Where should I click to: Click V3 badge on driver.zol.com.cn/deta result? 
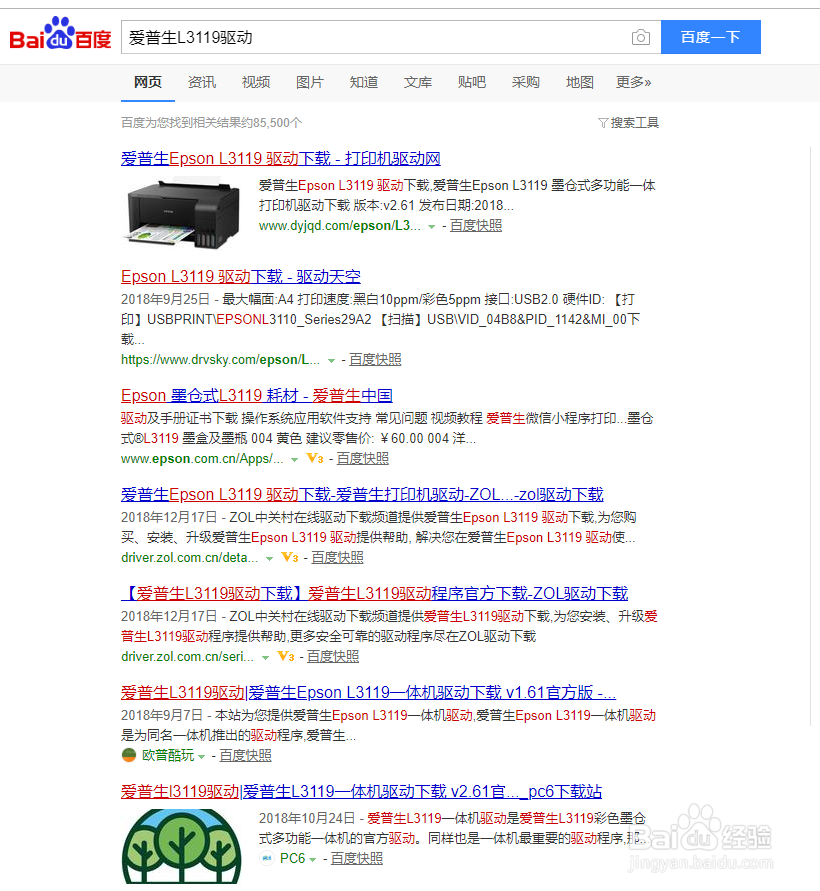point(290,557)
